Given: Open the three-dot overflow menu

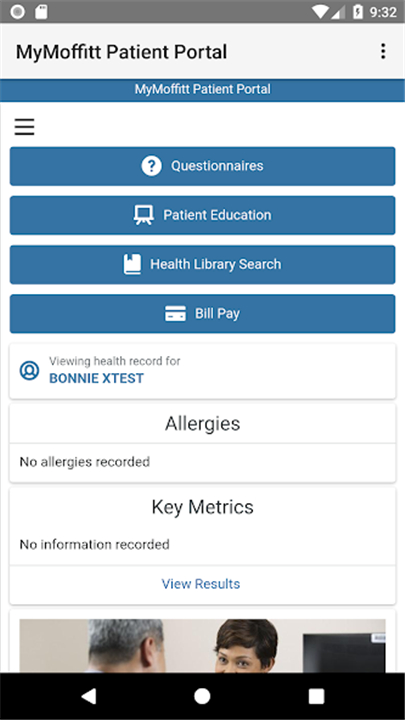Looking at the screenshot, I should click(x=383, y=51).
